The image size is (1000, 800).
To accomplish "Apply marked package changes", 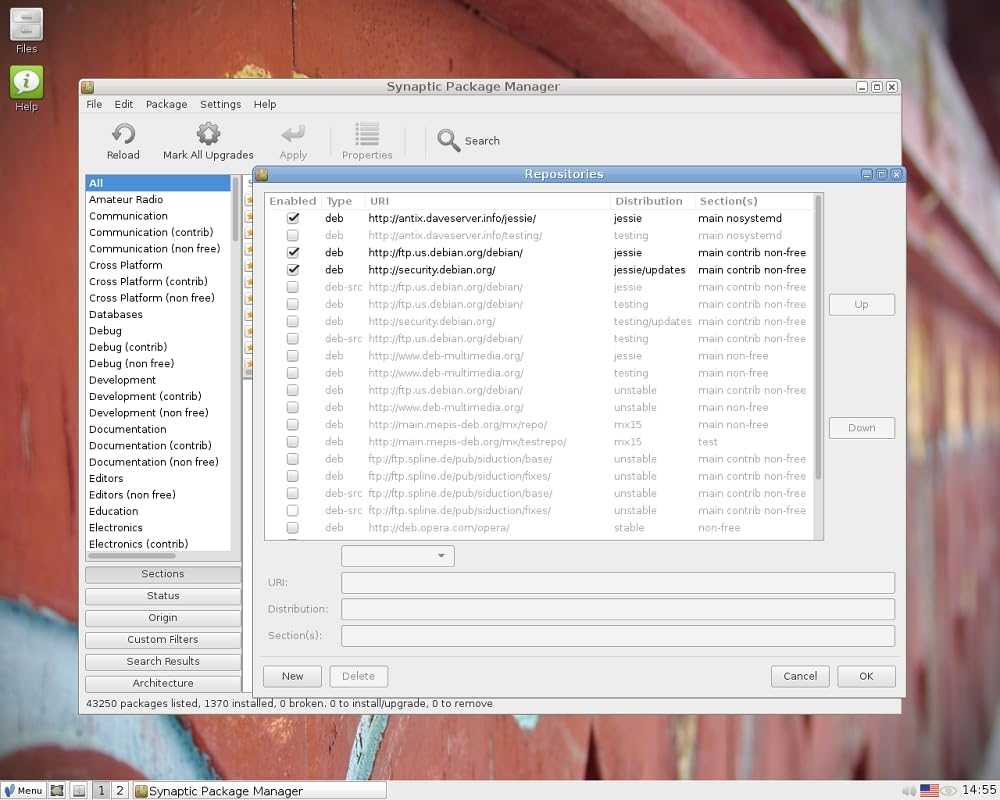I will pos(293,140).
